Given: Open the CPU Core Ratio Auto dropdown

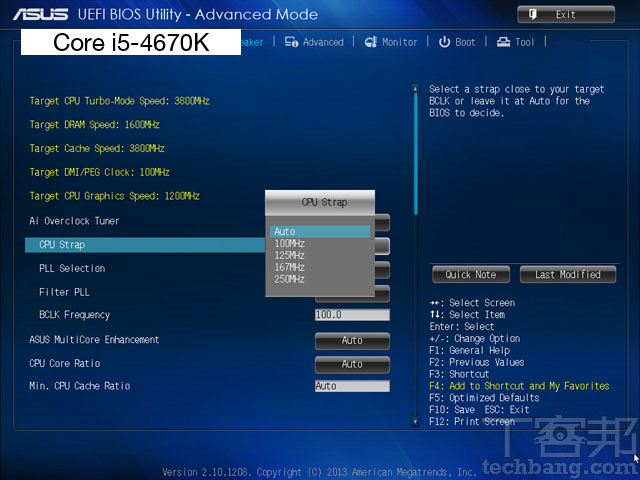Looking at the screenshot, I should tap(352, 364).
